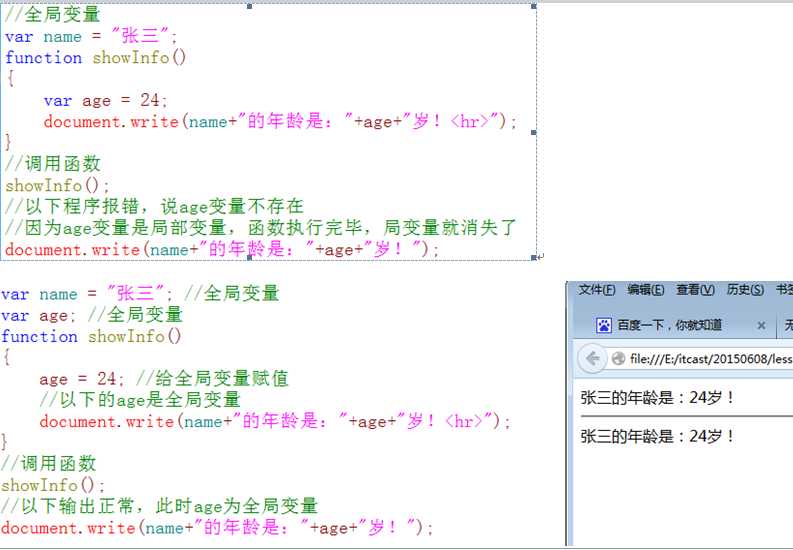Click the file:///E:/itcast address field
This screenshot has height=550, width=793.
click(x=708, y=359)
